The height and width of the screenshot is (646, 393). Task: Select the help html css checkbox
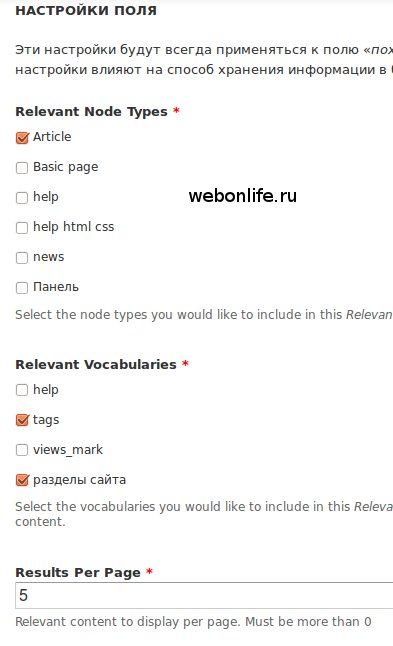pos(22,227)
